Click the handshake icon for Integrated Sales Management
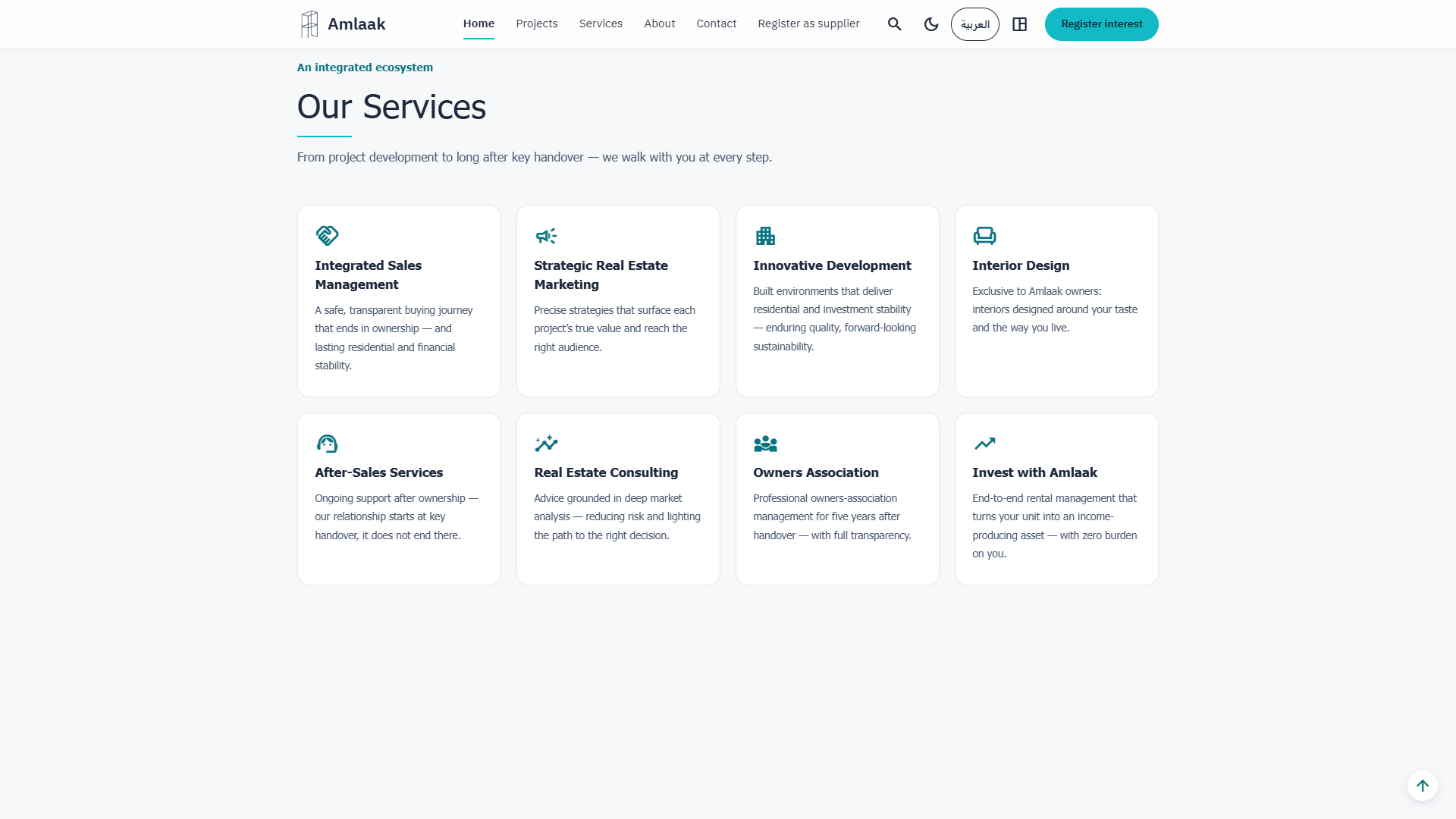 [327, 236]
